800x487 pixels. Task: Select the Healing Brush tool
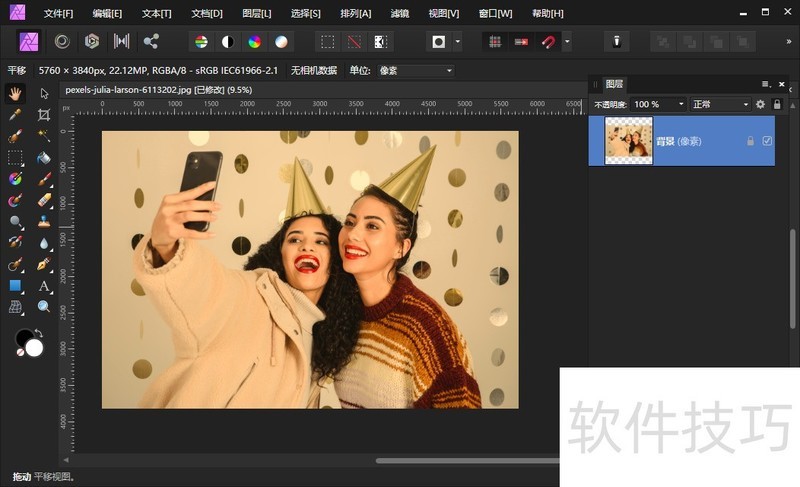(15, 264)
